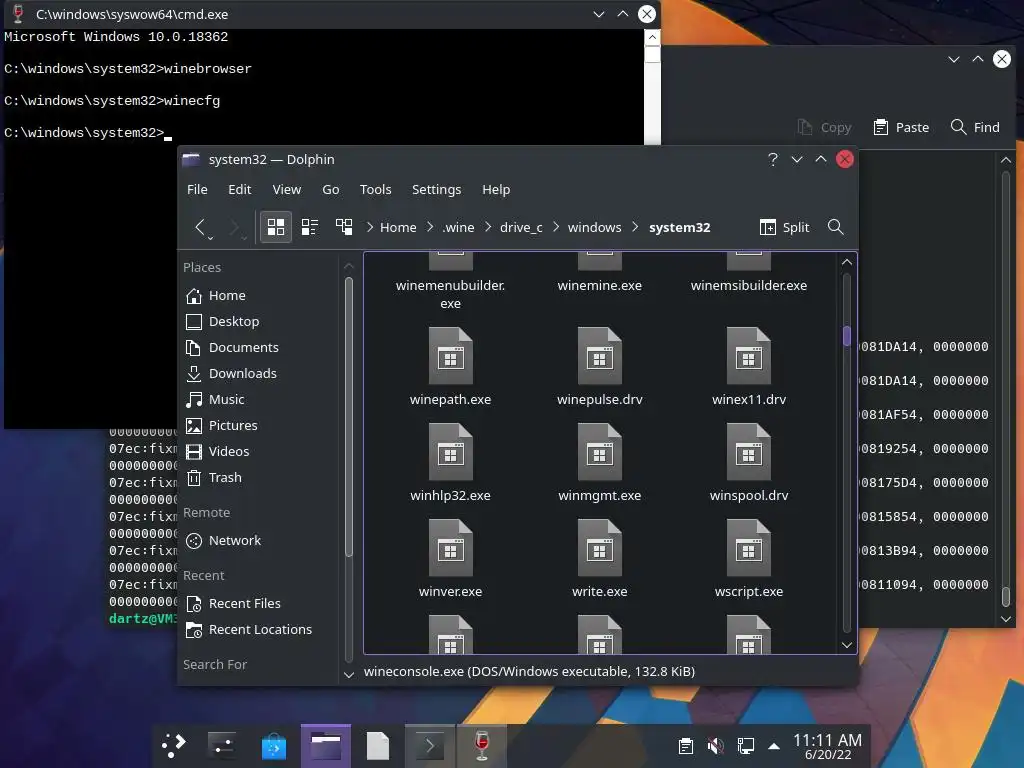The height and width of the screenshot is (768, 1024).
Task: Click winemine.exe file name
Action: coord(600,285)
